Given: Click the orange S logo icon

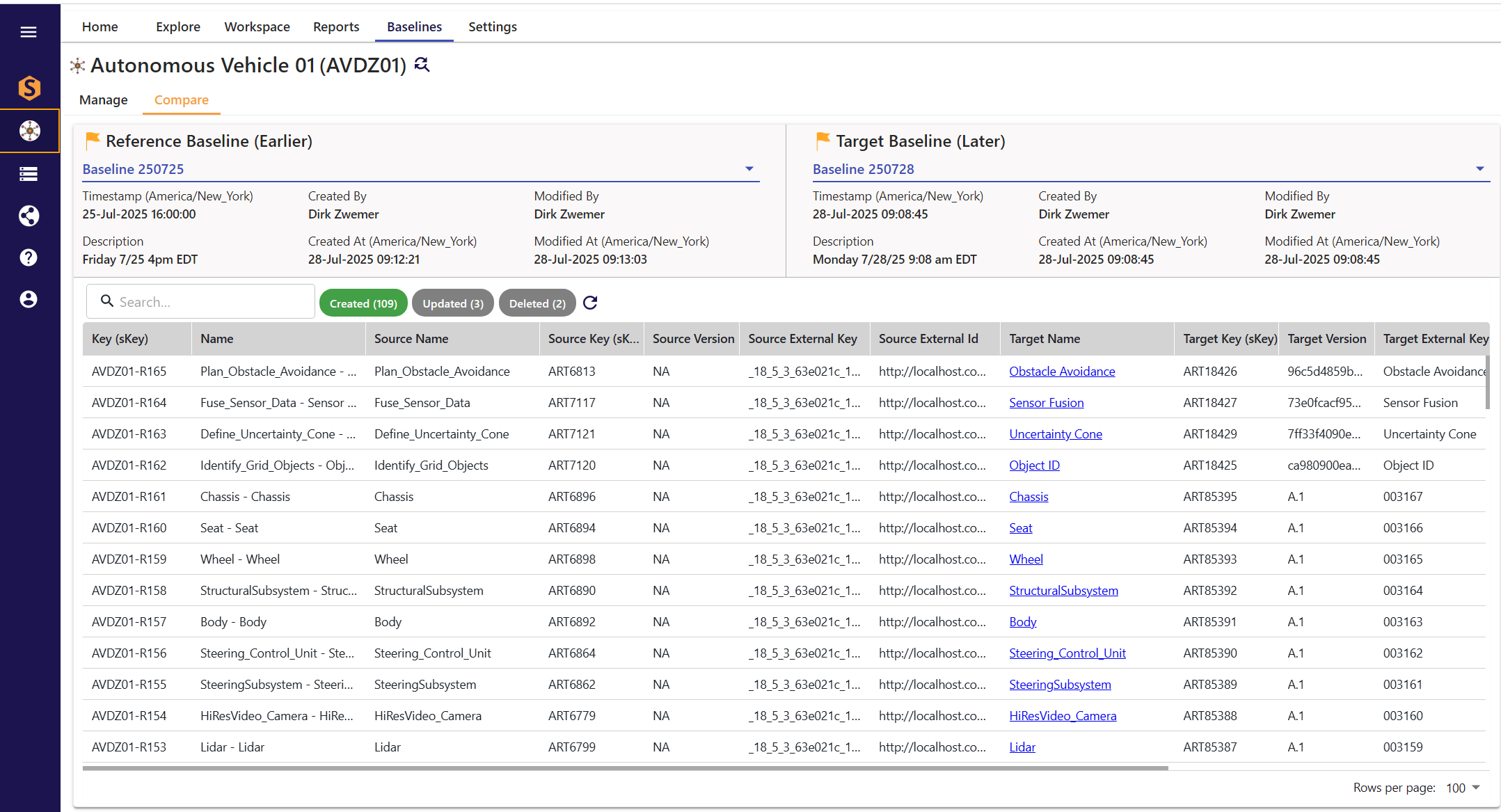Looking at the screenshot, I should pyautogui.click(x=29, y=88).
